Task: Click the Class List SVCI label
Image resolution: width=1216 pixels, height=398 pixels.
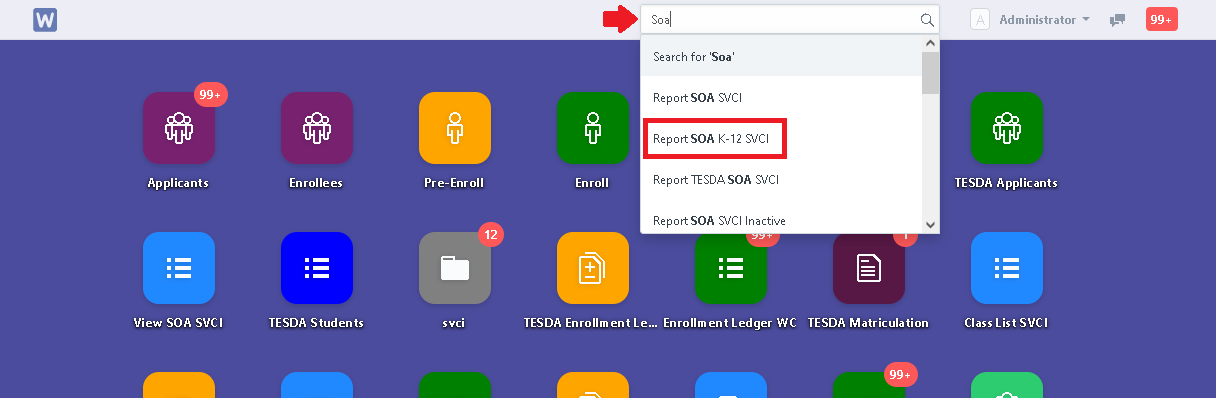Action: pyautogui.click(x=1006, y=323)
